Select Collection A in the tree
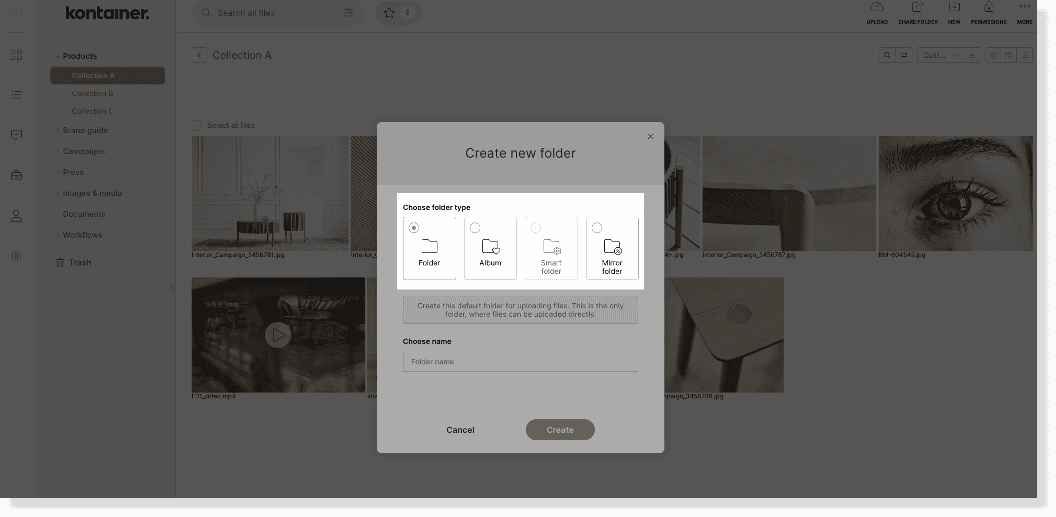Screen dimensions: 1056x517 [x=108, y=75]
